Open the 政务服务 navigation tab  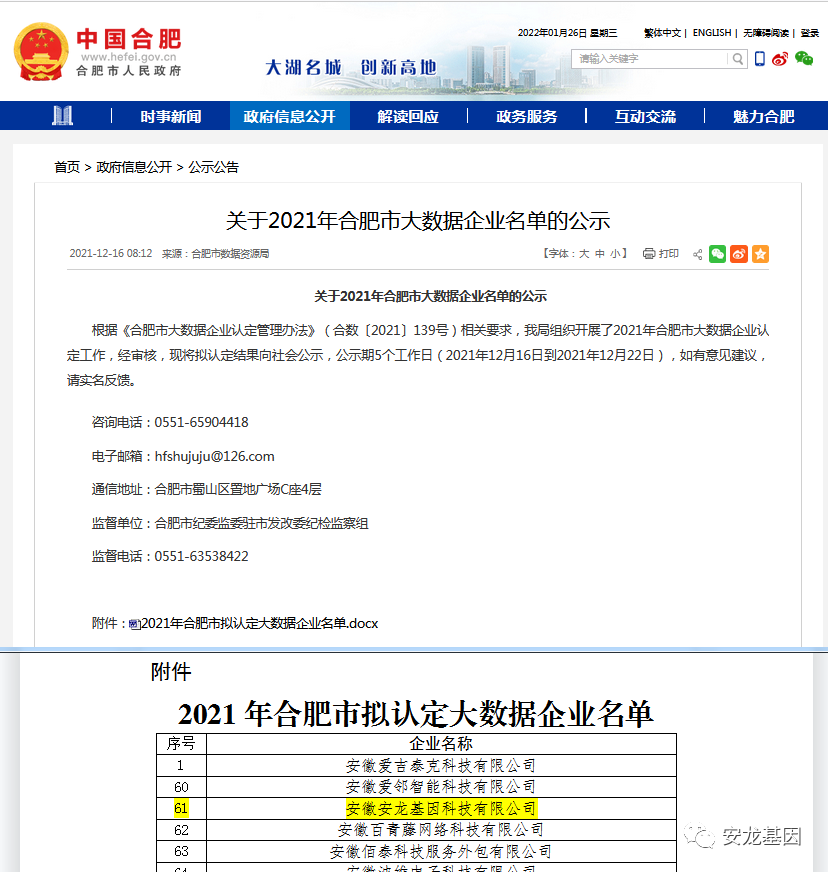tap(527, 116)
